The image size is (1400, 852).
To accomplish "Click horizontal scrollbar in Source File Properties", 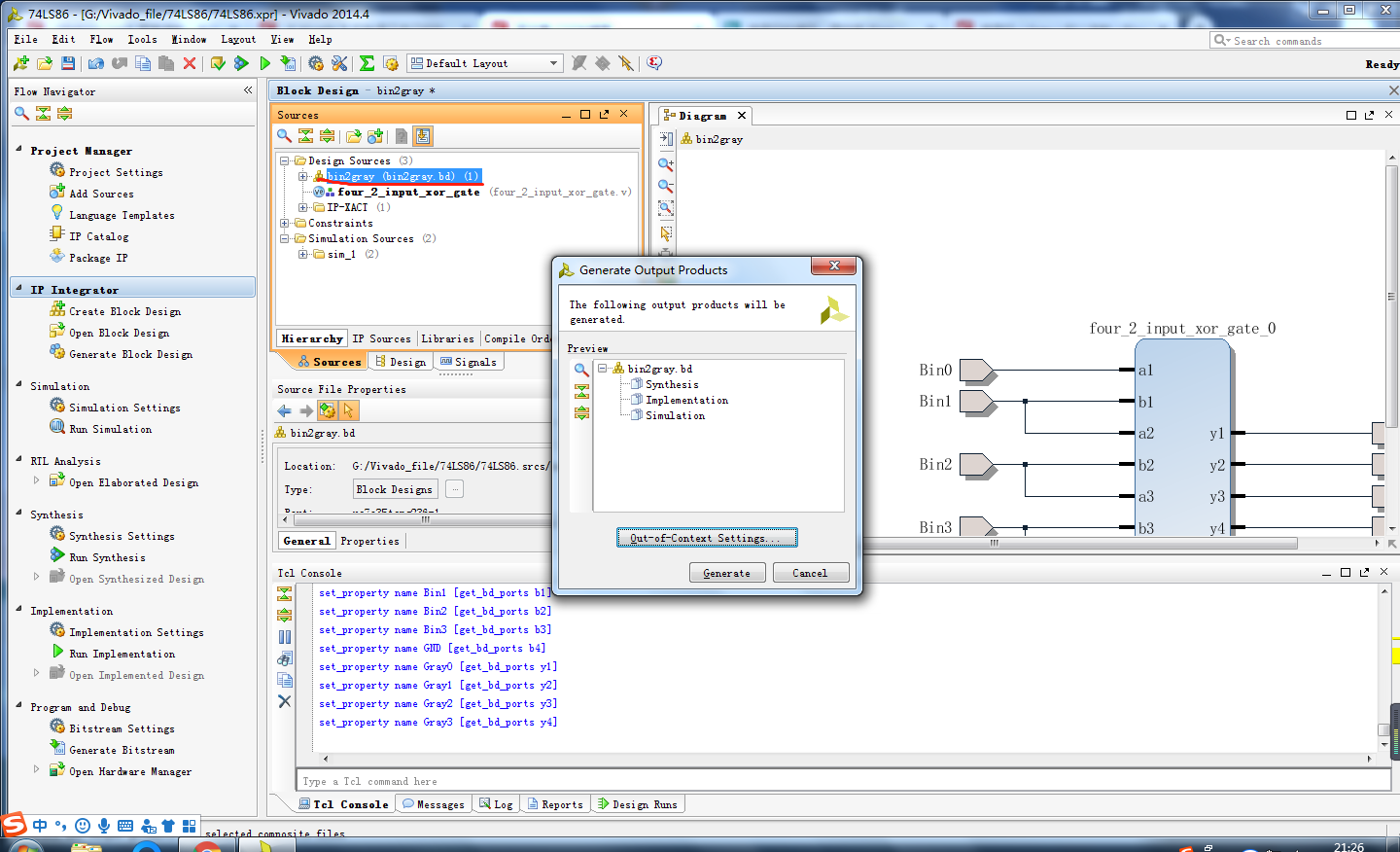I will pos(425,518).
